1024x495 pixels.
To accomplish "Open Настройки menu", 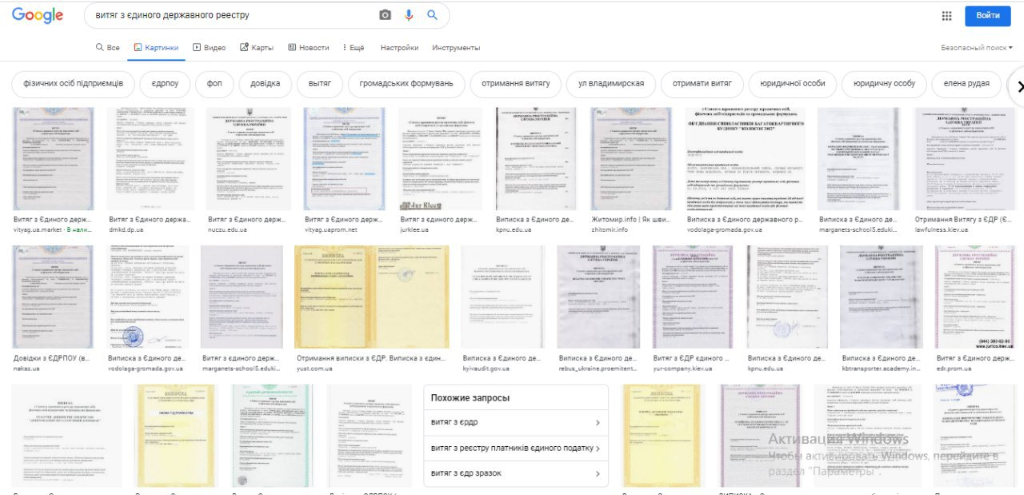I will [399, 48].
